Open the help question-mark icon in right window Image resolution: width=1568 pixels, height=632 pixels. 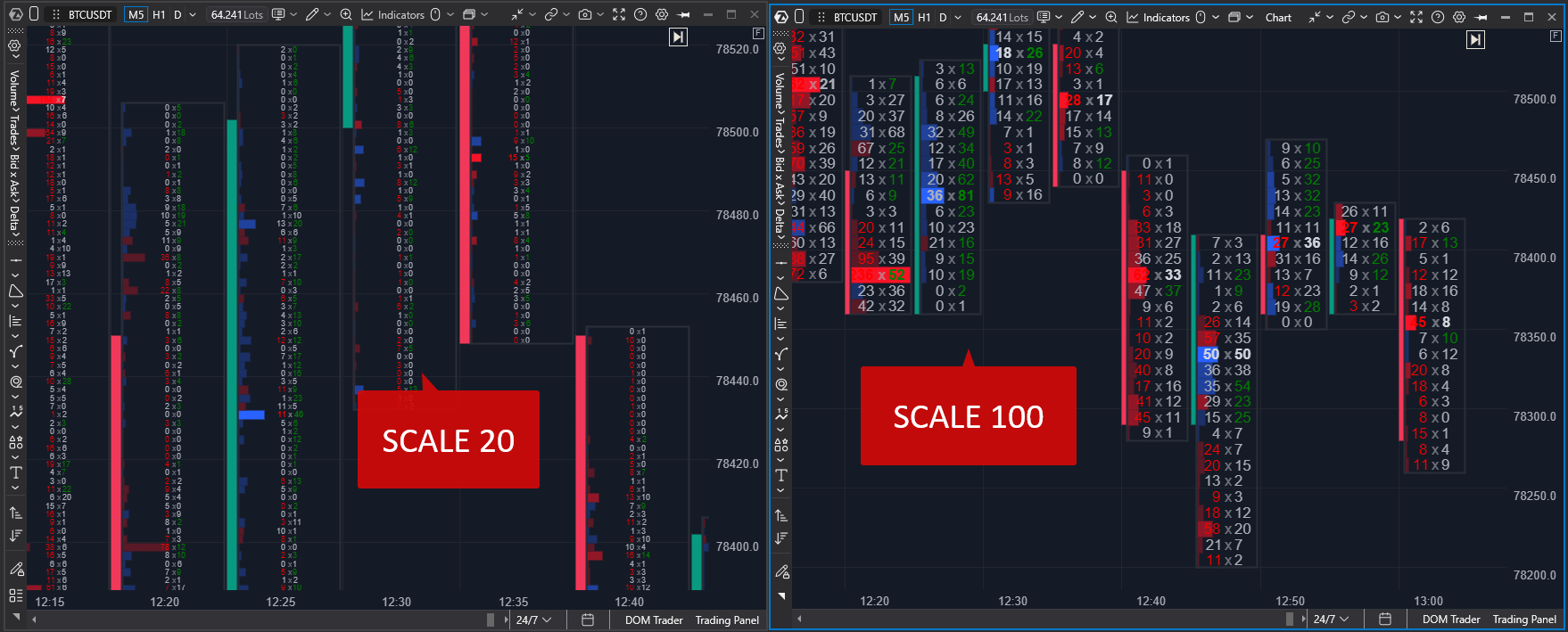[x=1438, y=17]
